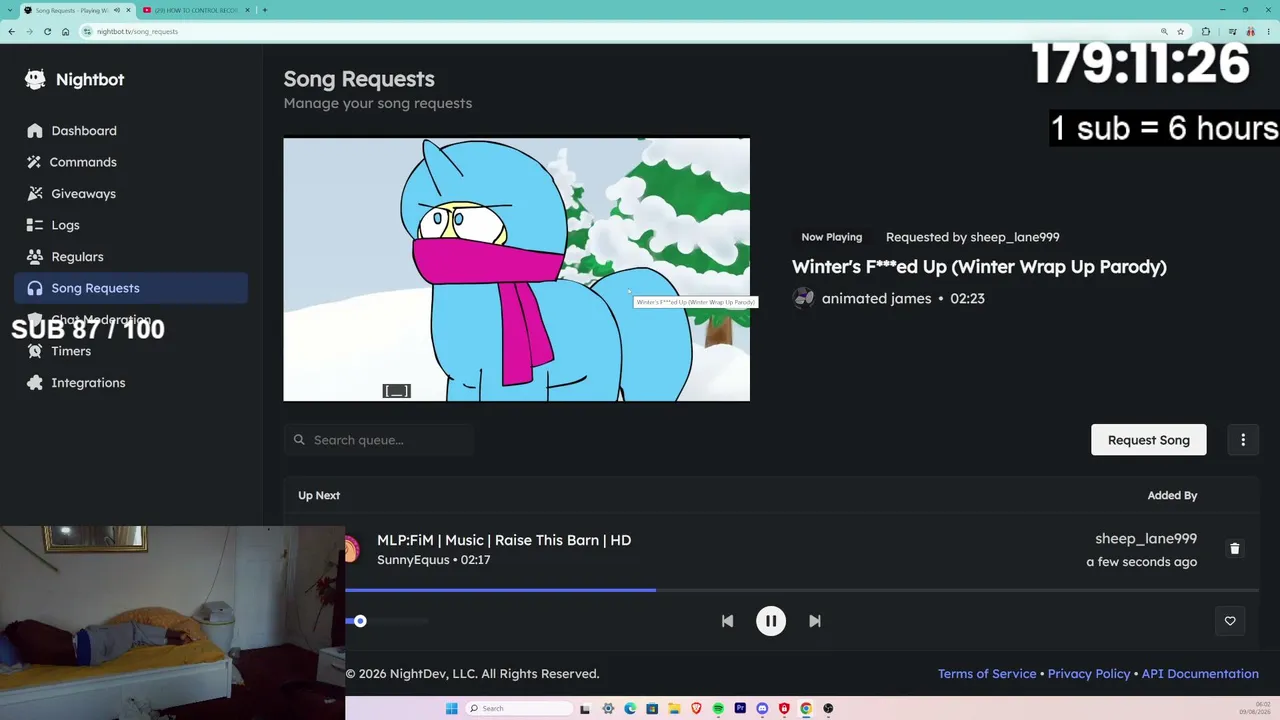Open the three-dot options menu

point(1243,440)
